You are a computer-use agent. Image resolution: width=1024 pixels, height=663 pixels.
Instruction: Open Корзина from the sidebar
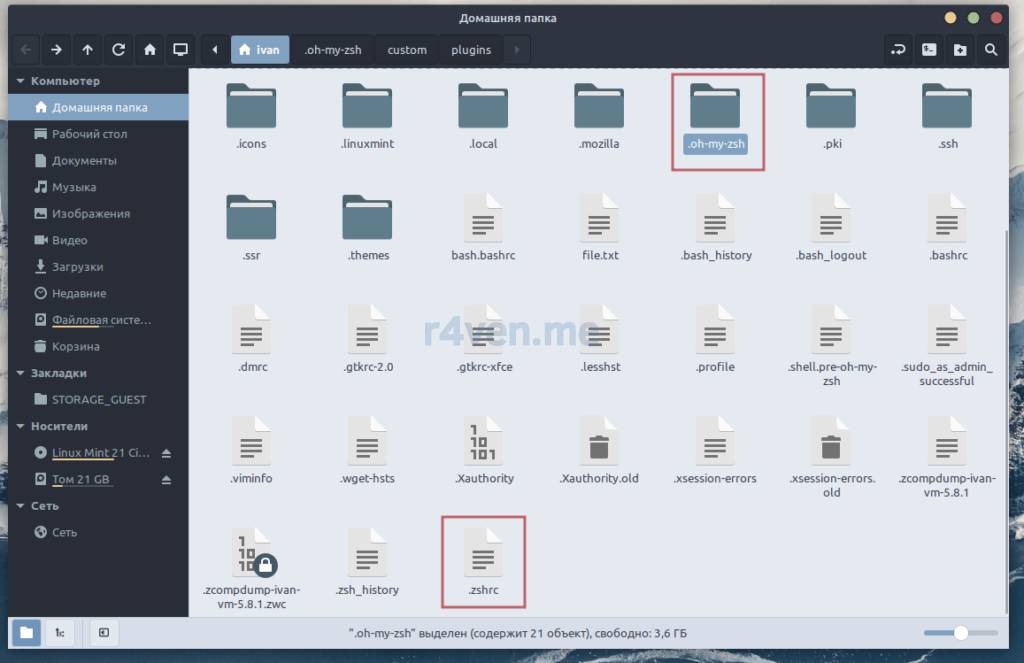pos(75,347)
